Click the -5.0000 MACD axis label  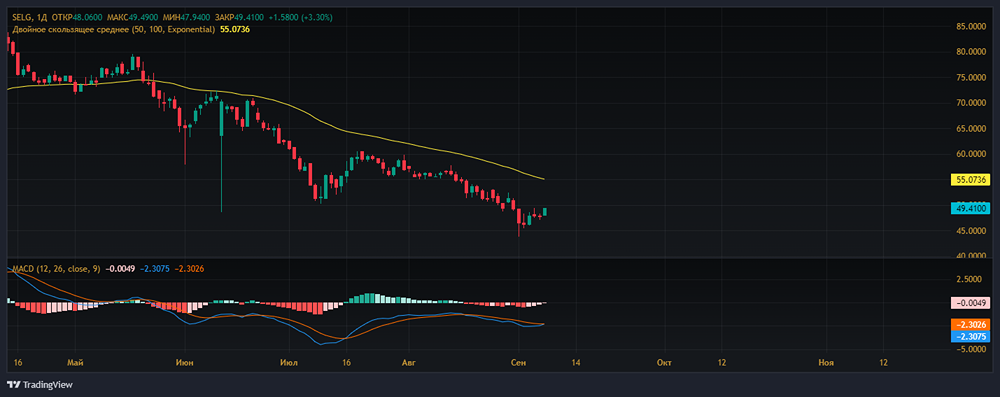[x=970, y=349]
